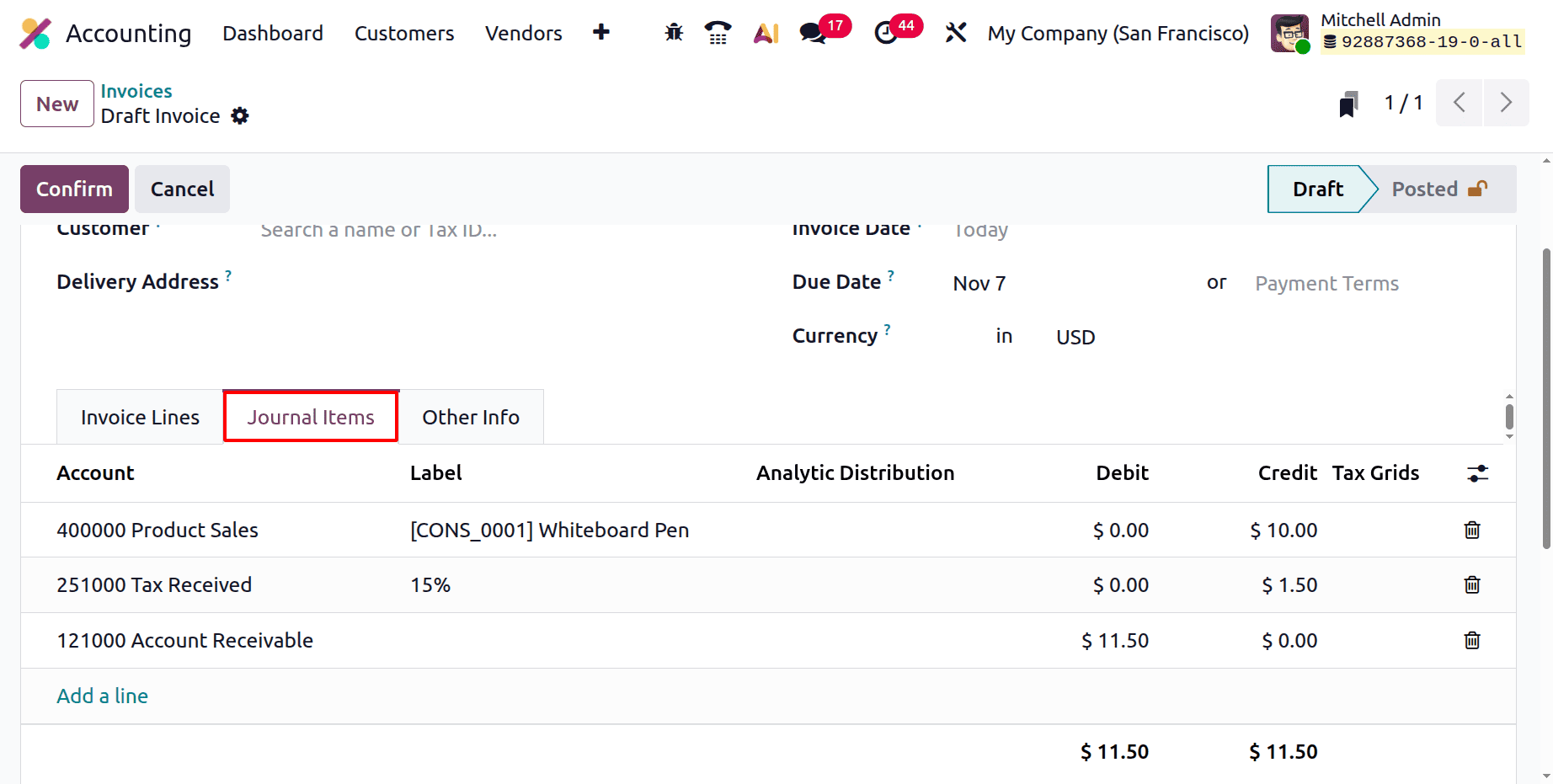
Task: Open the debug bug icon in the top bar
Action: [672, 32]
